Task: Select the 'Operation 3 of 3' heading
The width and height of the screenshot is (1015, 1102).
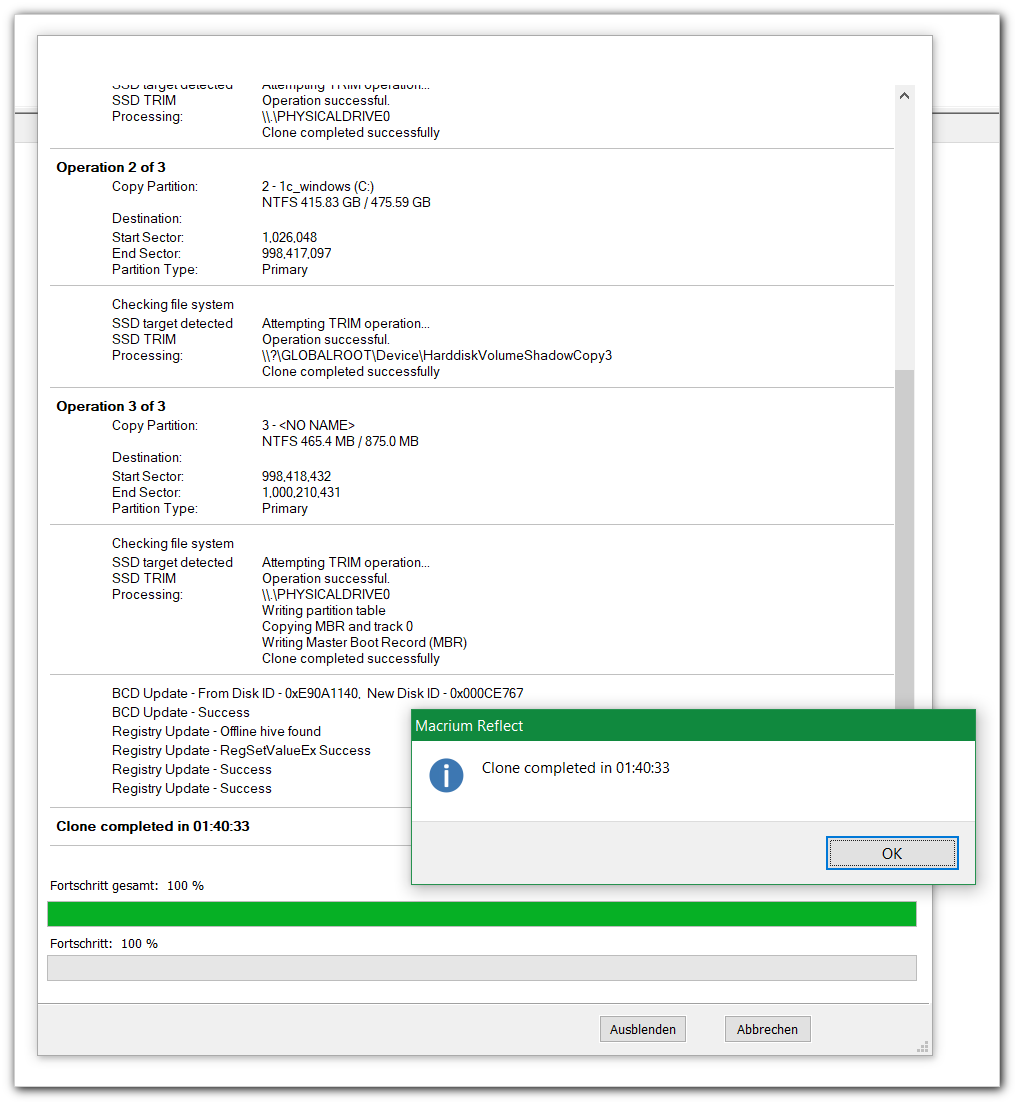Action: [x=111, y=406]
